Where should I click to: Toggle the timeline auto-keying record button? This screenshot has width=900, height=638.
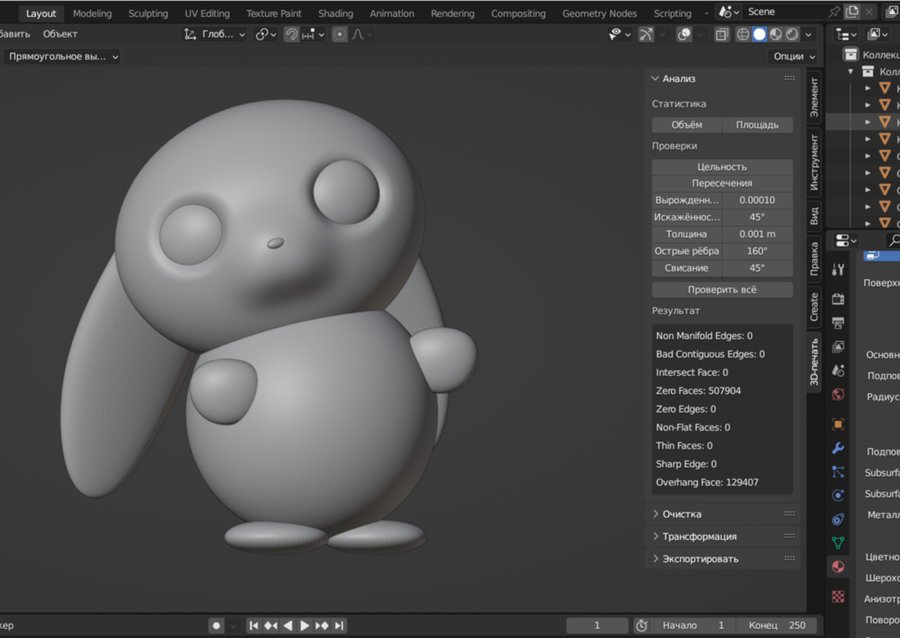click(x=216, y=625)
